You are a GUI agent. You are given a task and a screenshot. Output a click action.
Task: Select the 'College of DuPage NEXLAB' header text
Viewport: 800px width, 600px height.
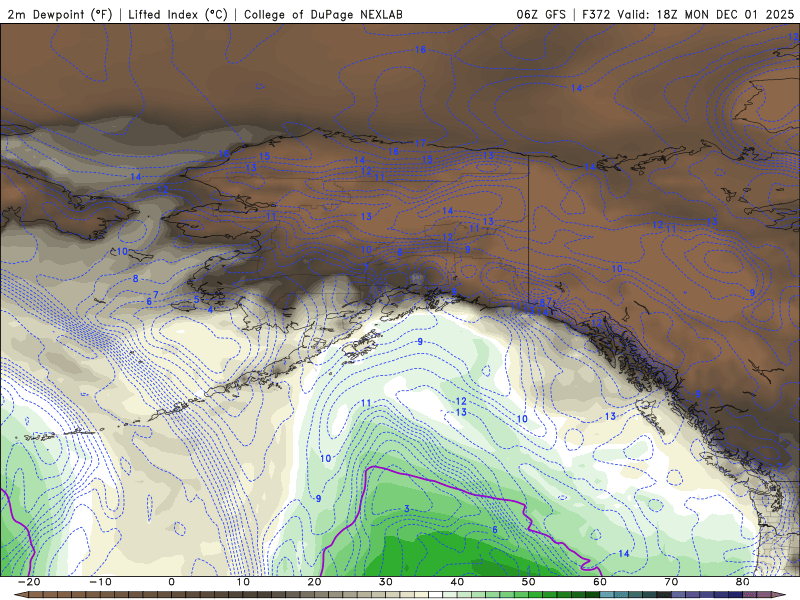[323, 14]
